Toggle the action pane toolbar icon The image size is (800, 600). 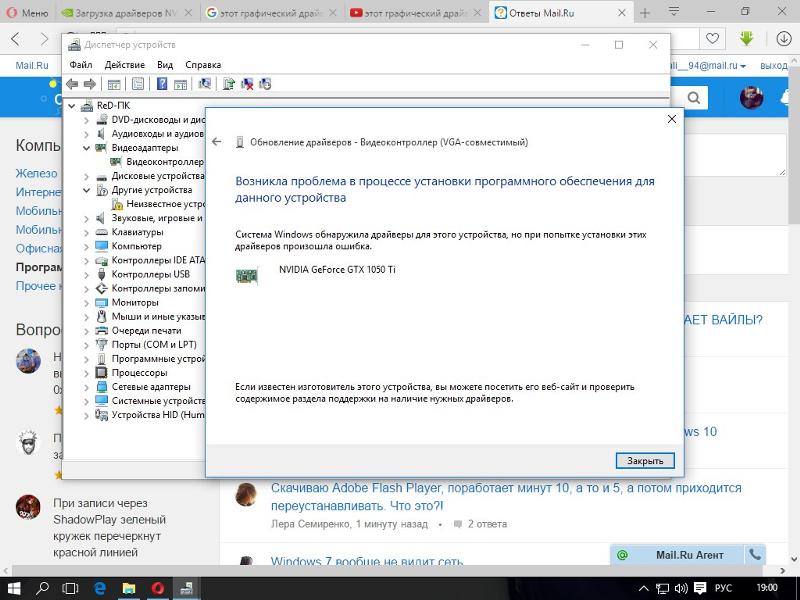181,84
